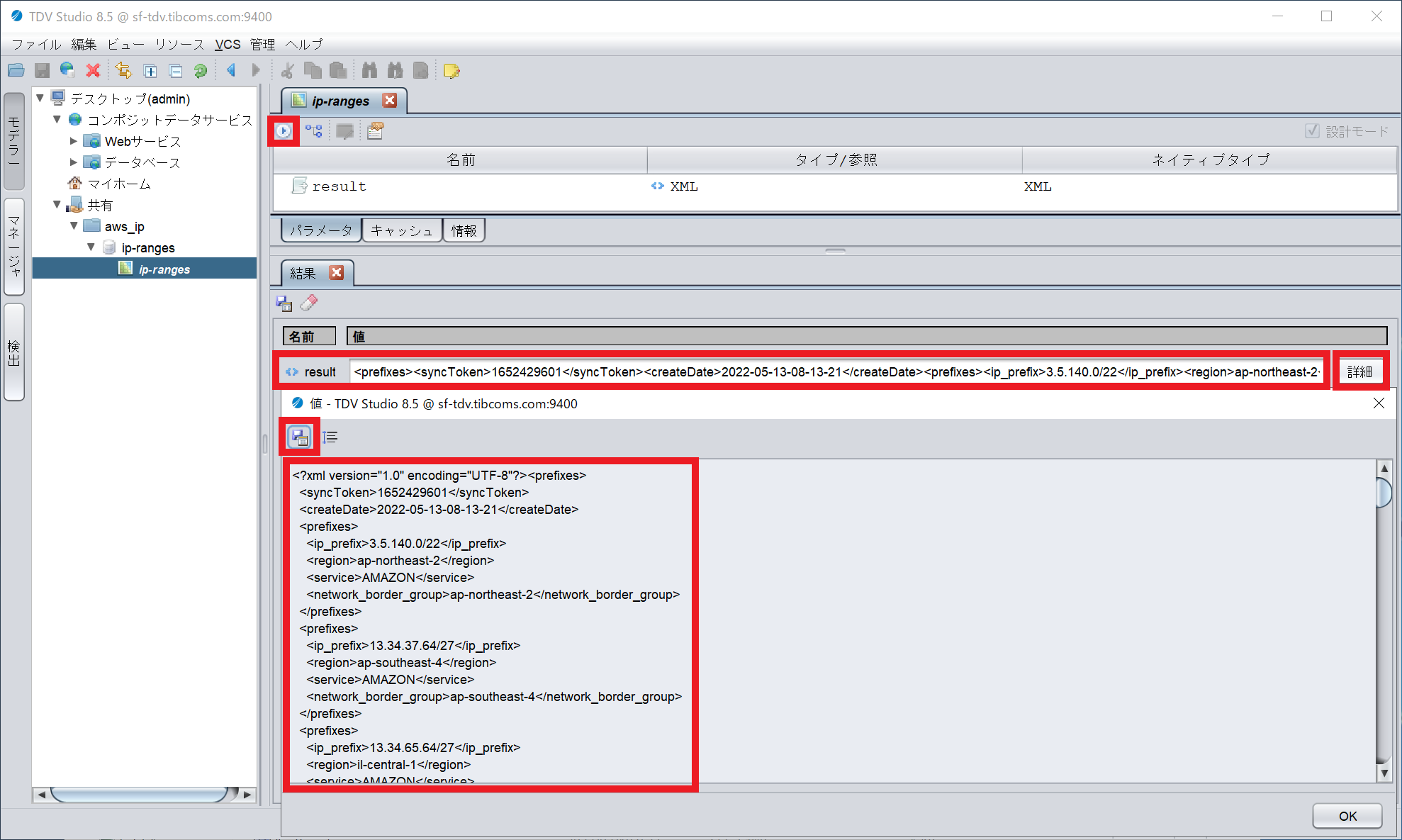Open the 編集 menu
Viewport: 1402px width, 840px height.
(x=84, y=44)
